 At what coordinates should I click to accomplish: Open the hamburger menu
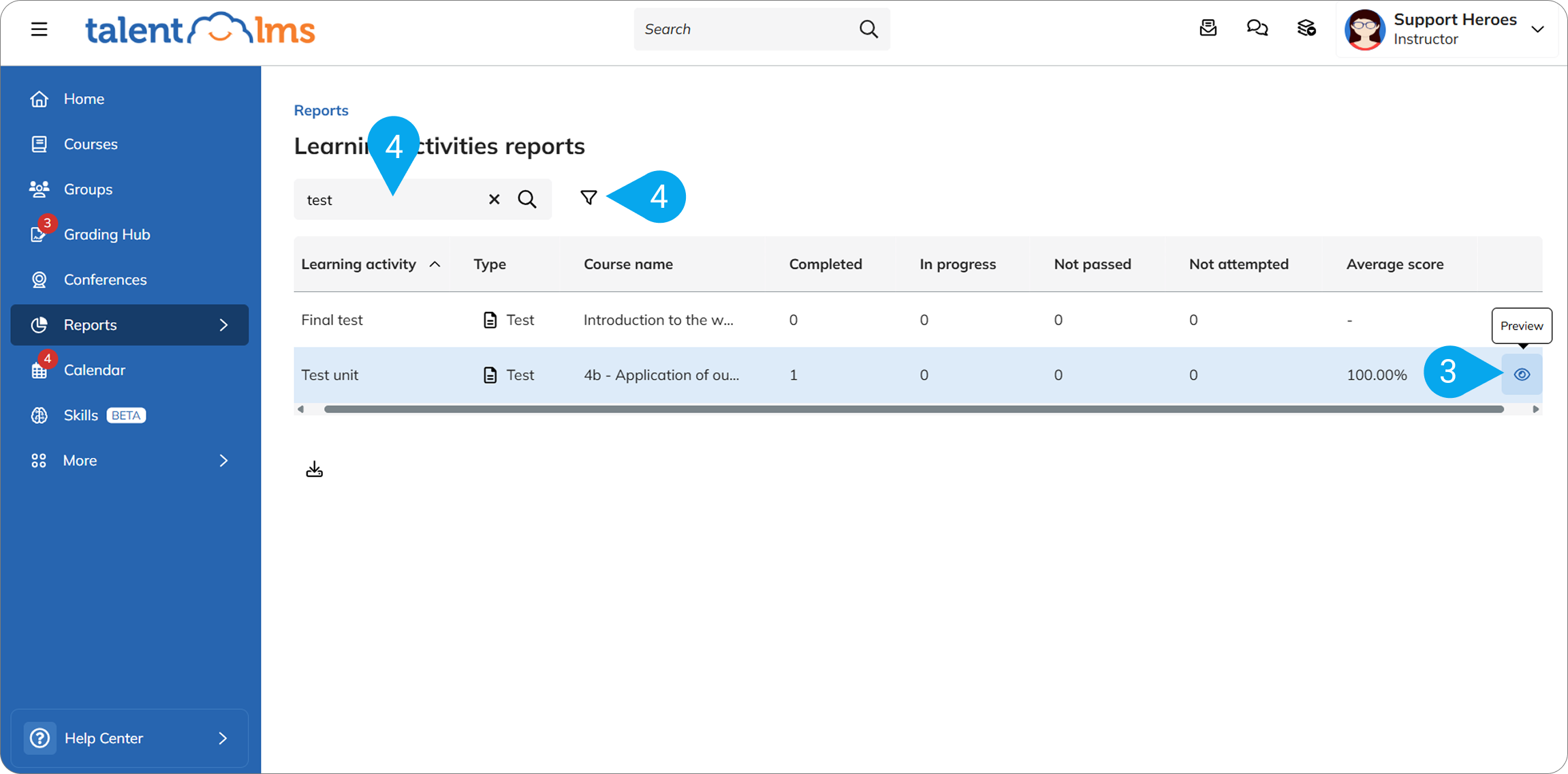39,29
